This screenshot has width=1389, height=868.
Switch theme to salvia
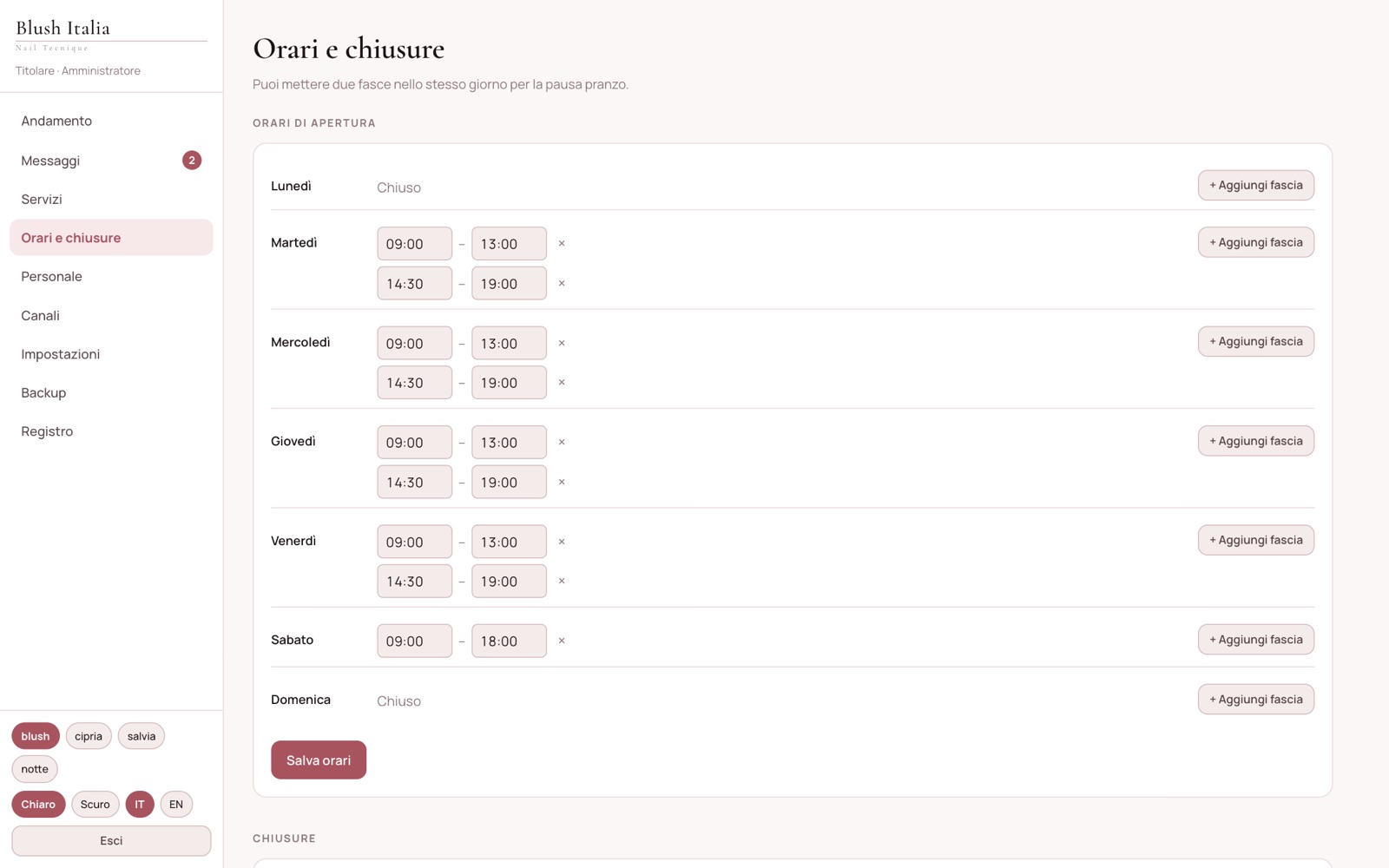point(142,736)
